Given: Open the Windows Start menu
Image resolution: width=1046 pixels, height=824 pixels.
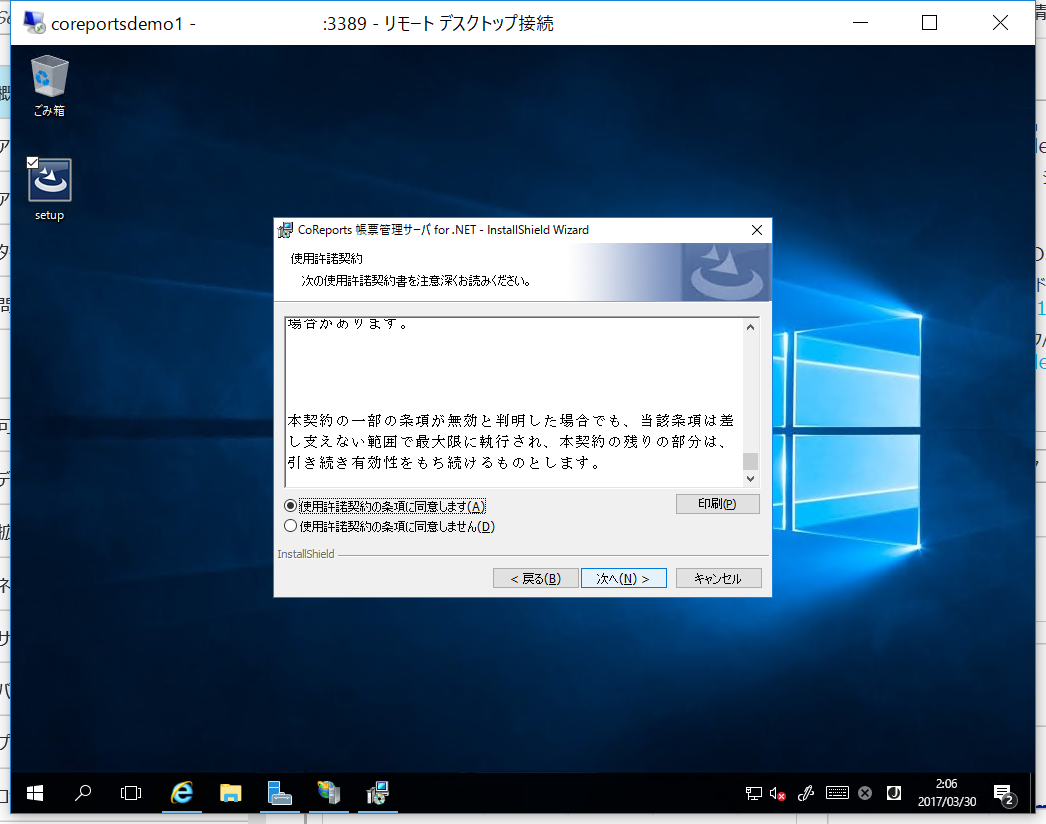Looking at the screenshot, I should 35,793.
